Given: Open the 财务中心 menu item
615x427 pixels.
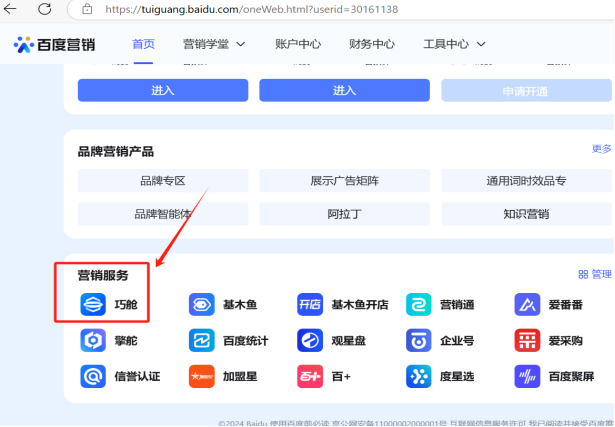Looking at the screenshot, I should click(x=372, y=44).
